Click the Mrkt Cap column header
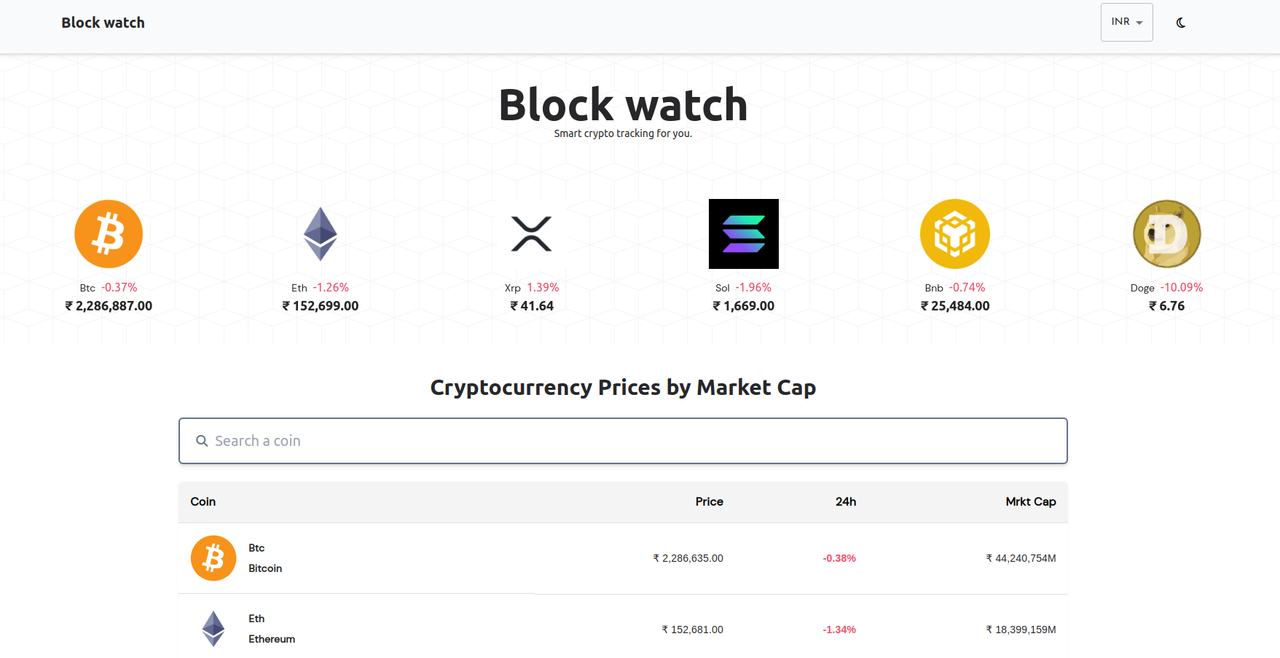 pyautogui.click(x=1030, y=502)
